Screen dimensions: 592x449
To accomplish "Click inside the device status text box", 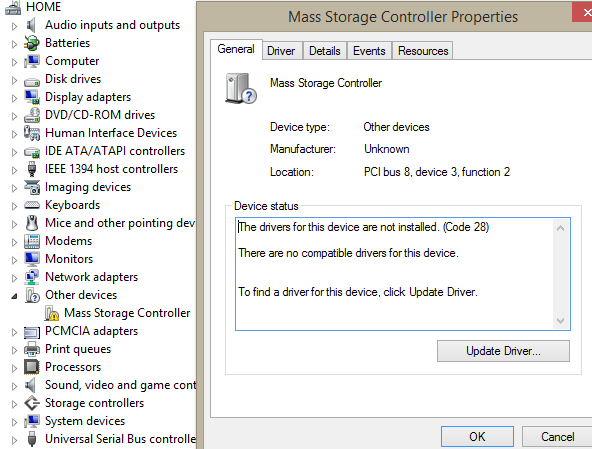I will [395, 274].
